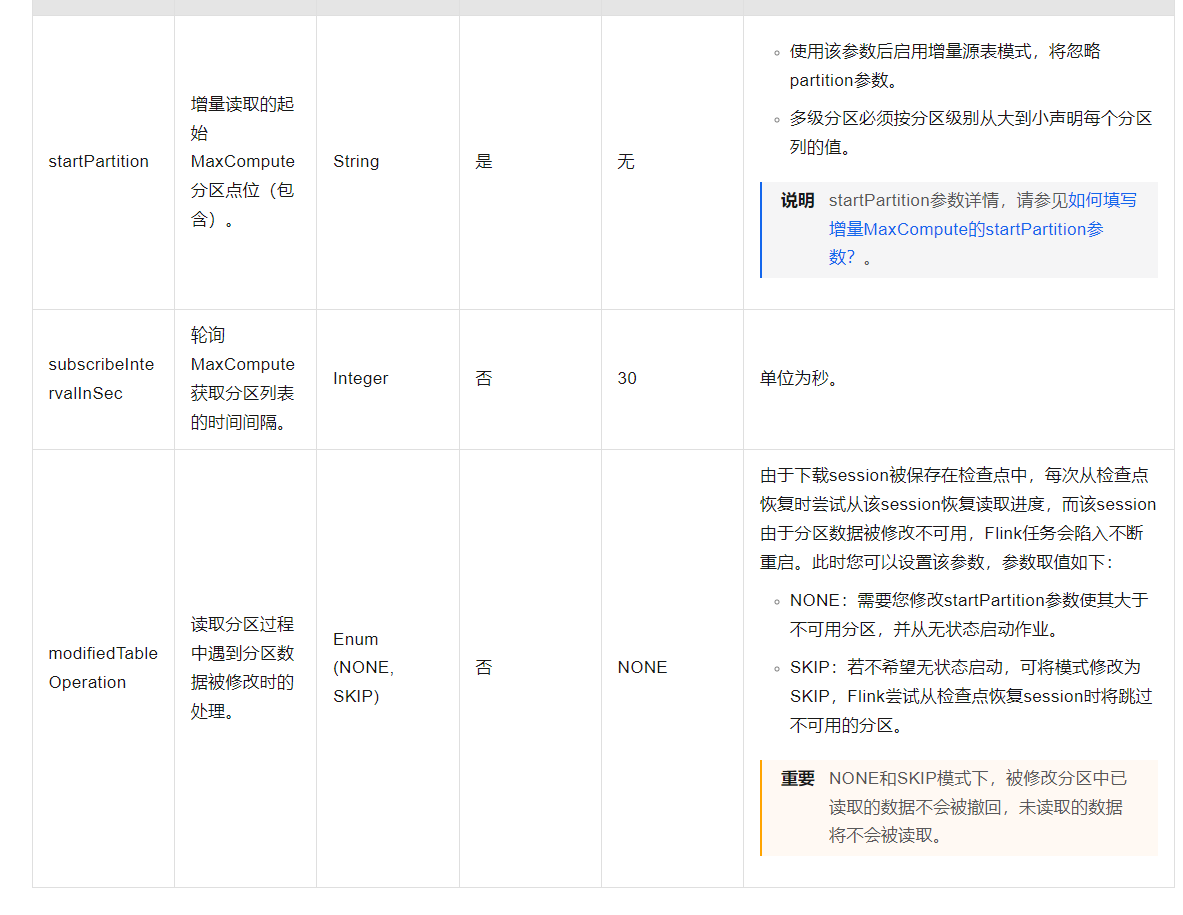Click the NONE option bullet explanation
1183x915 pixels.
click(969, 615)
